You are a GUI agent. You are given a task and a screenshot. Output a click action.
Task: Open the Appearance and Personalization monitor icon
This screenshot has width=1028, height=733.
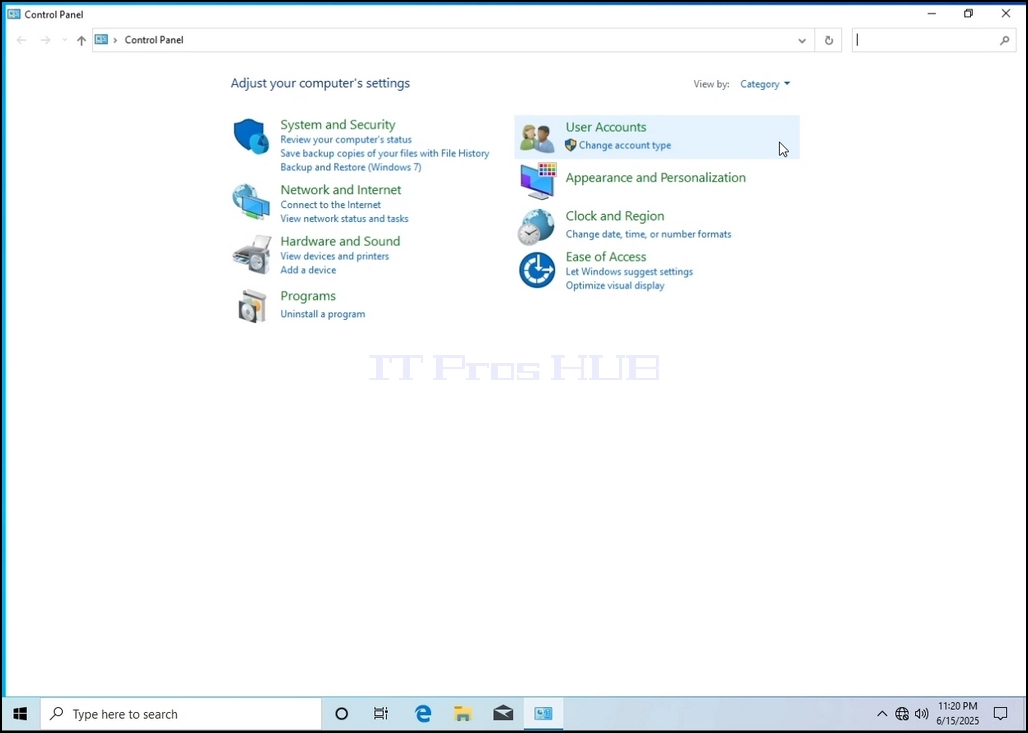click(538, 181)
